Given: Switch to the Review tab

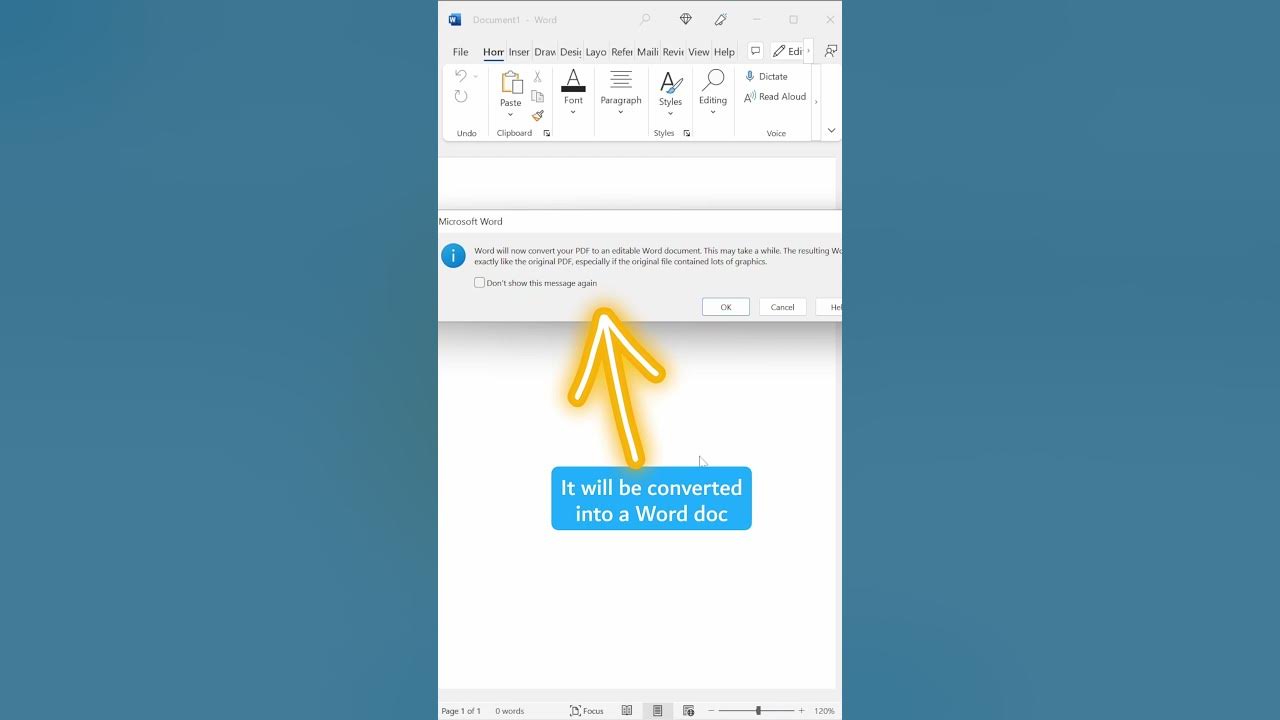Looking at the screenshot, I should click(673, 52).
